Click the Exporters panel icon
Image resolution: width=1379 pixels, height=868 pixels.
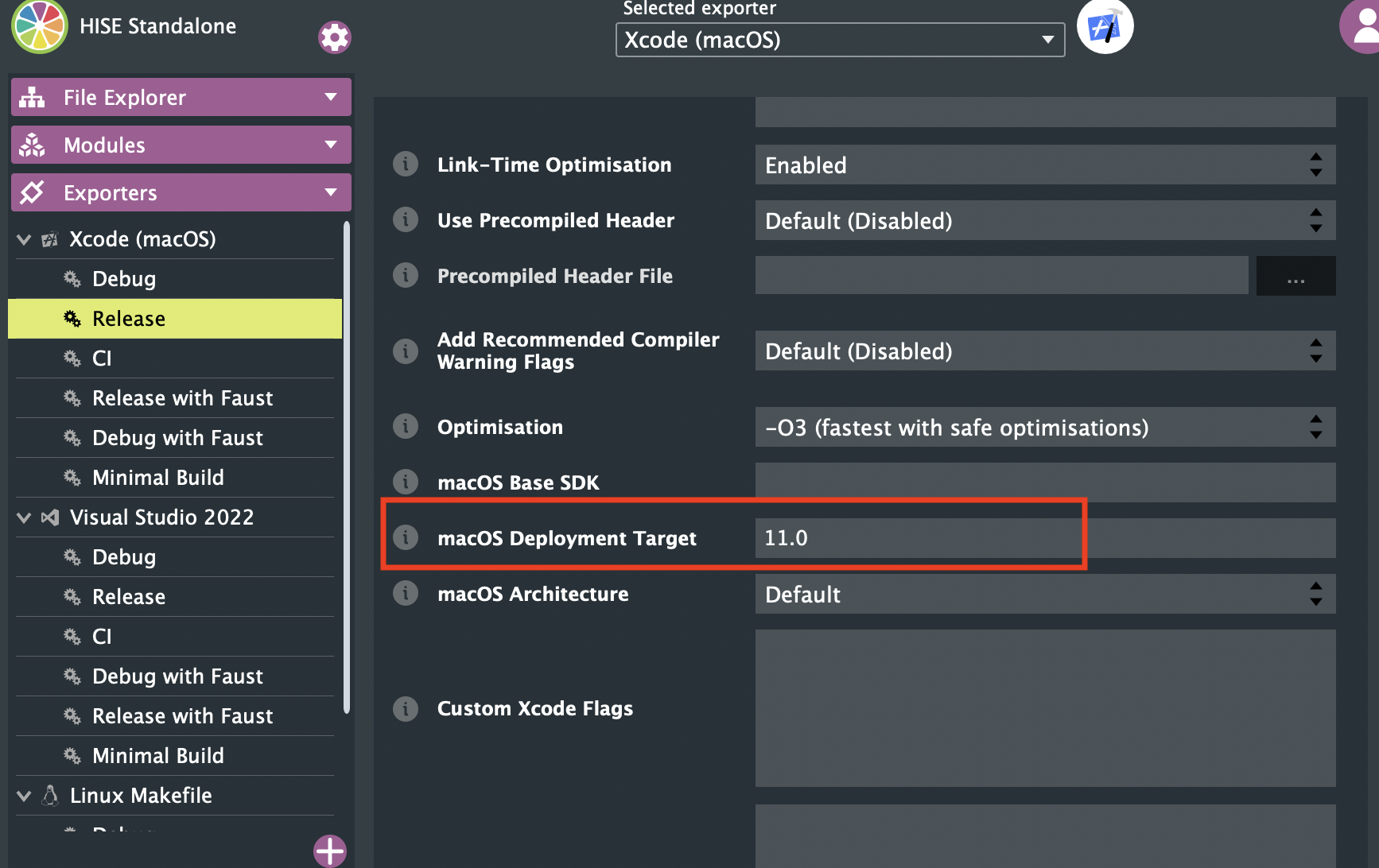coord(32,192)
